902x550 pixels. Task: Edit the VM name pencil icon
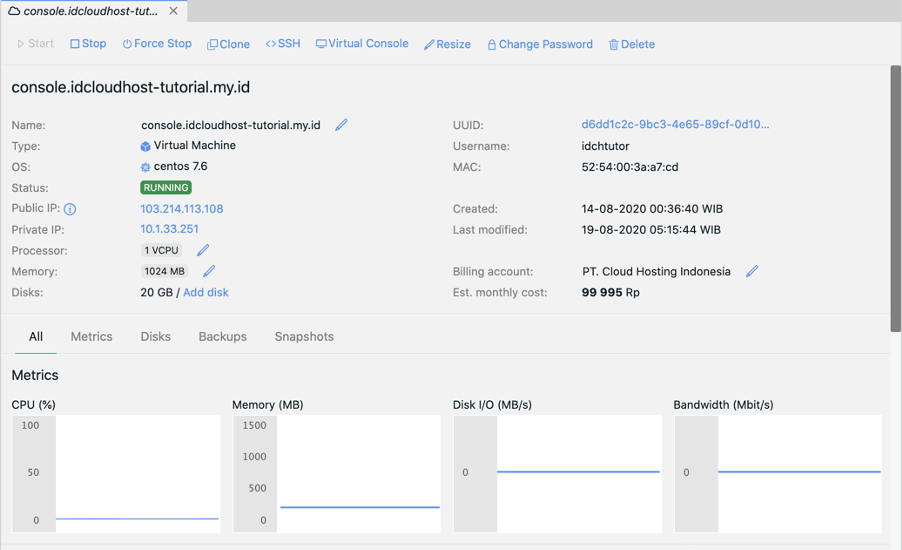pos(341,125)
